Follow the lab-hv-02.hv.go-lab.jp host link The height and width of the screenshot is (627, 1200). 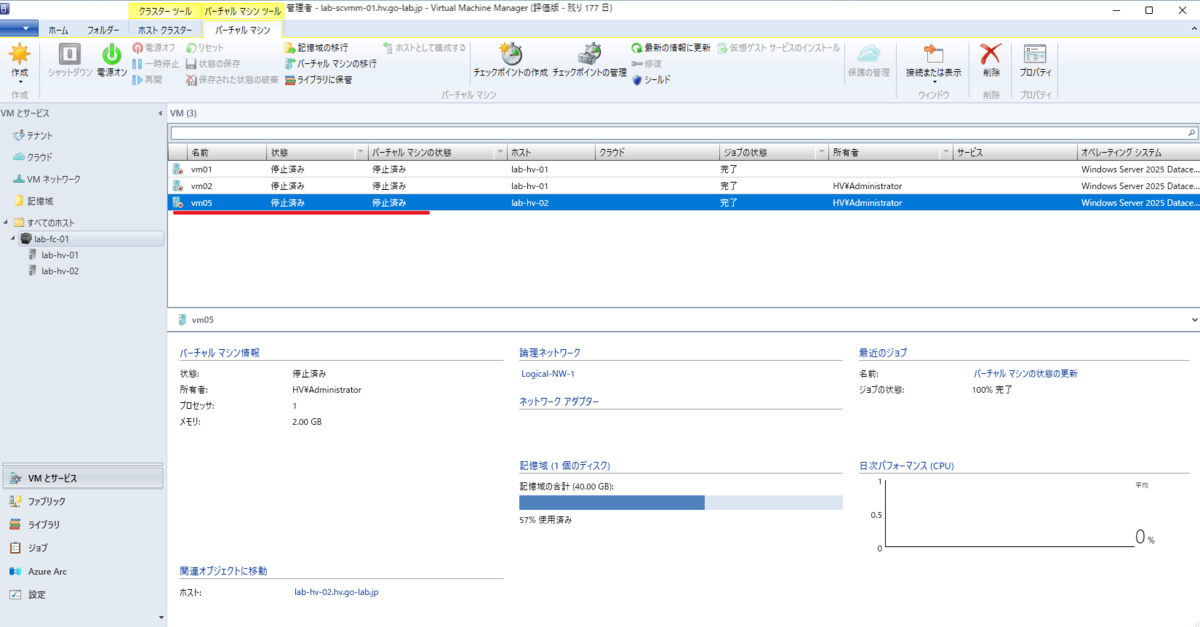[x=336, y=592]
